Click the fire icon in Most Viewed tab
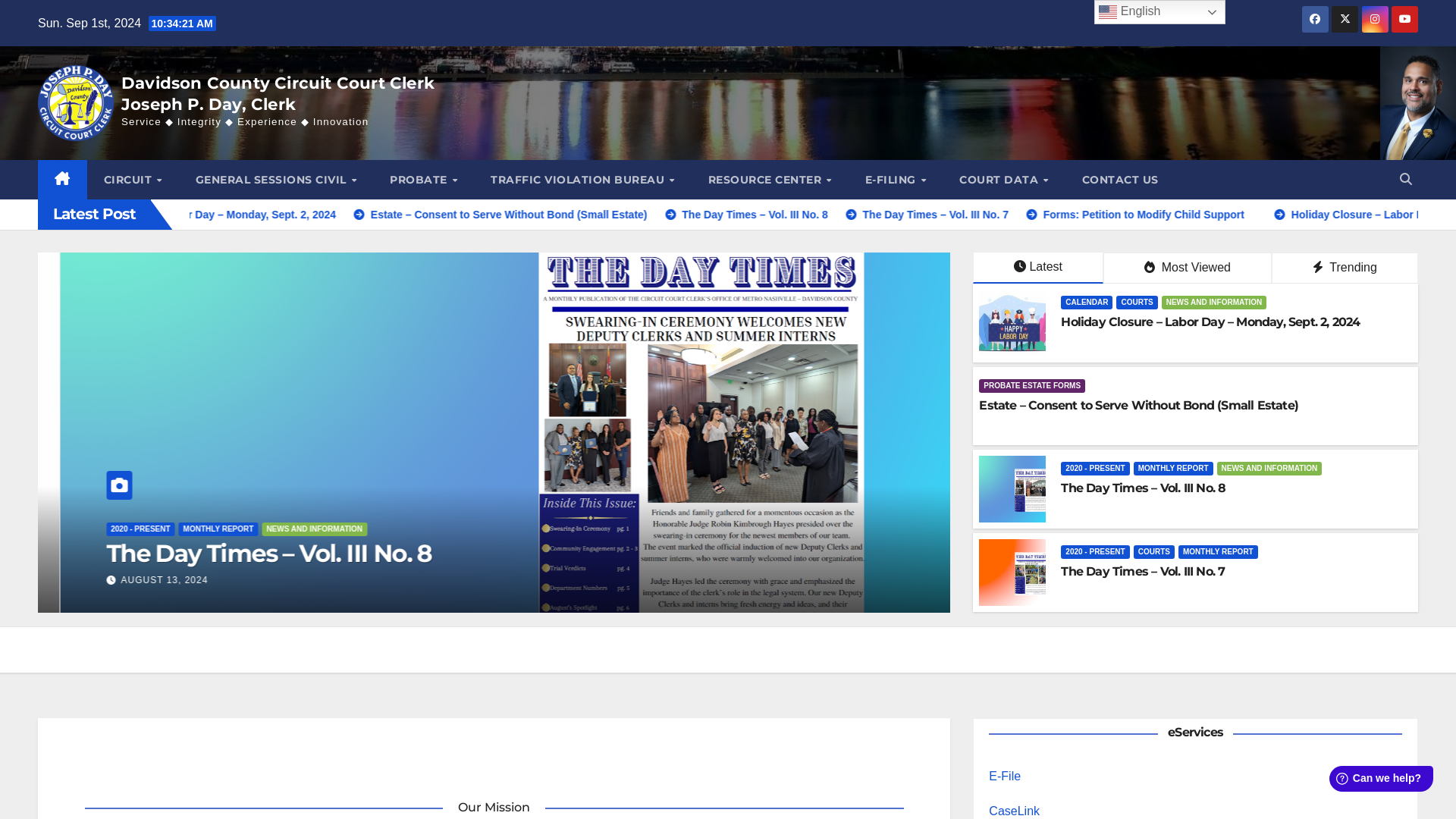This screenshot has height=819, width=1456. click(1150, 268)
